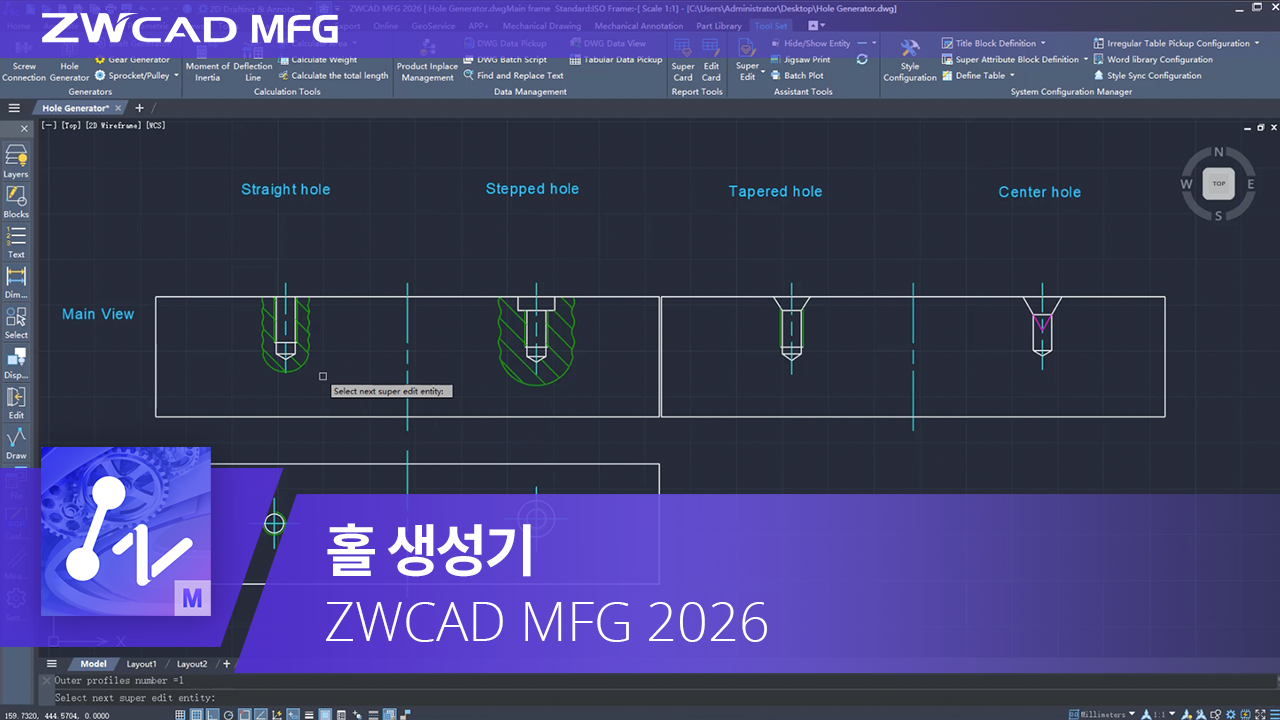Open Style Sync Configuration

tap(1147, 76)
